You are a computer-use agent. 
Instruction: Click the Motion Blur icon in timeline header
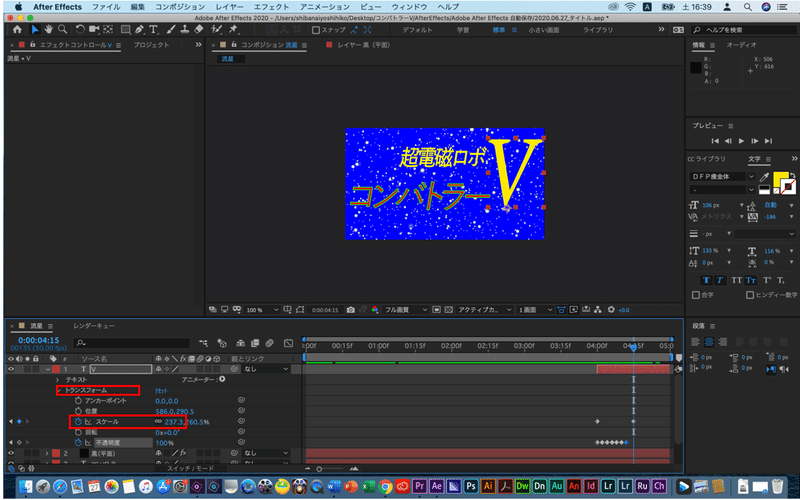(270, 343)
